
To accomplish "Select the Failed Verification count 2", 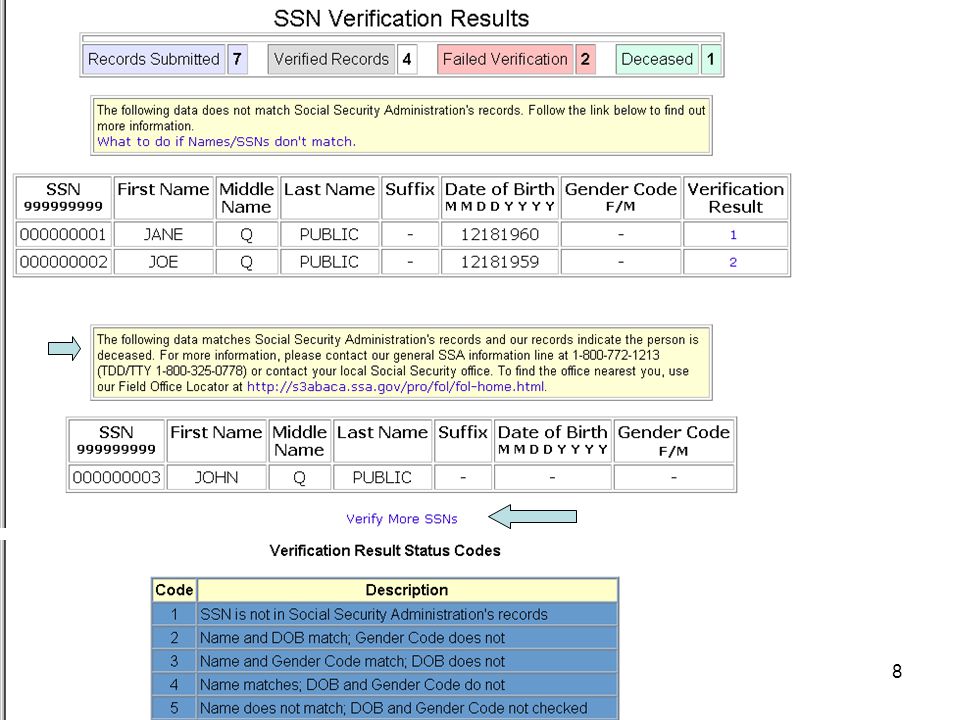I will pos(585,59).
